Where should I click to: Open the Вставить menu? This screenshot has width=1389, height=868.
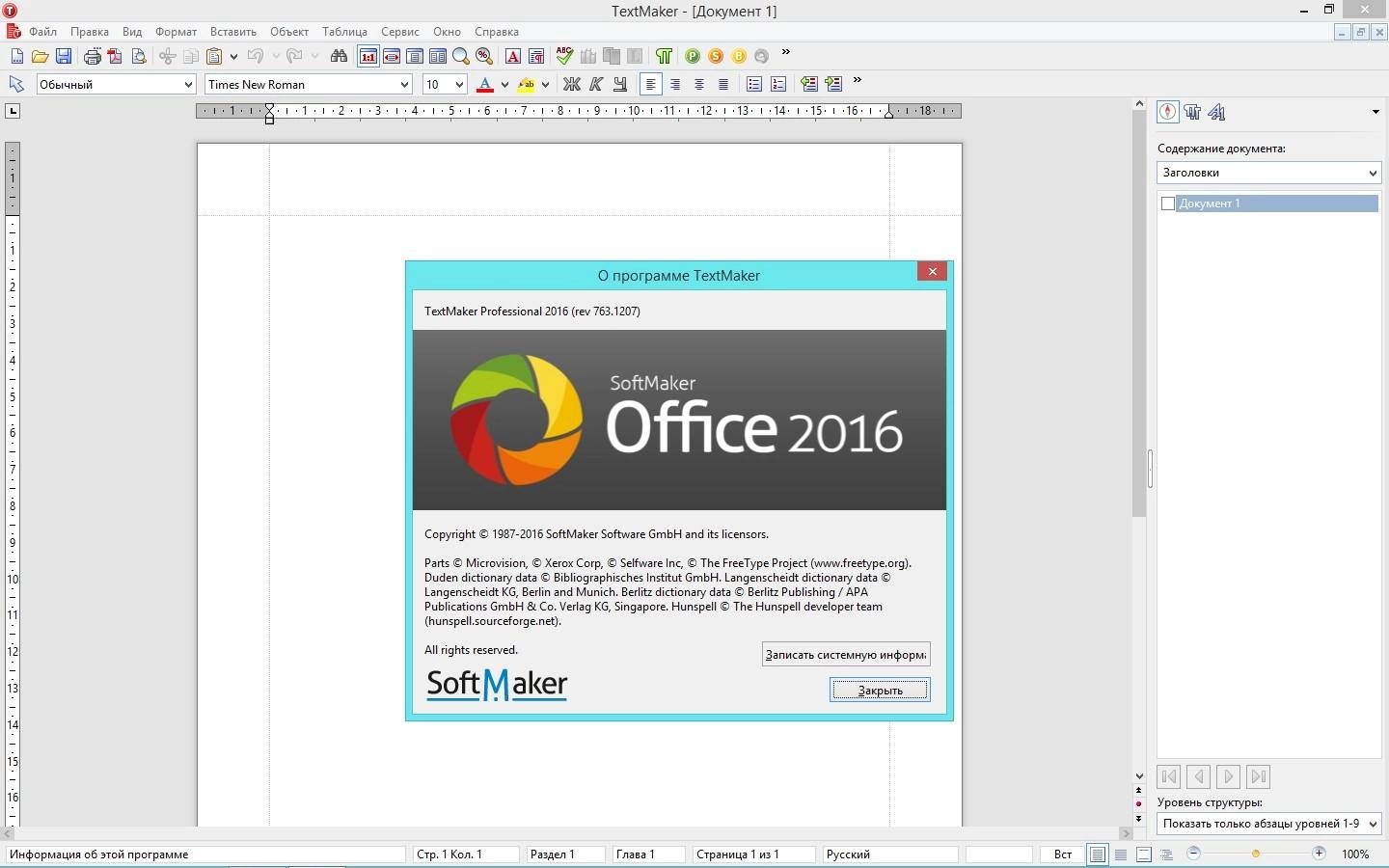point(233,32)
